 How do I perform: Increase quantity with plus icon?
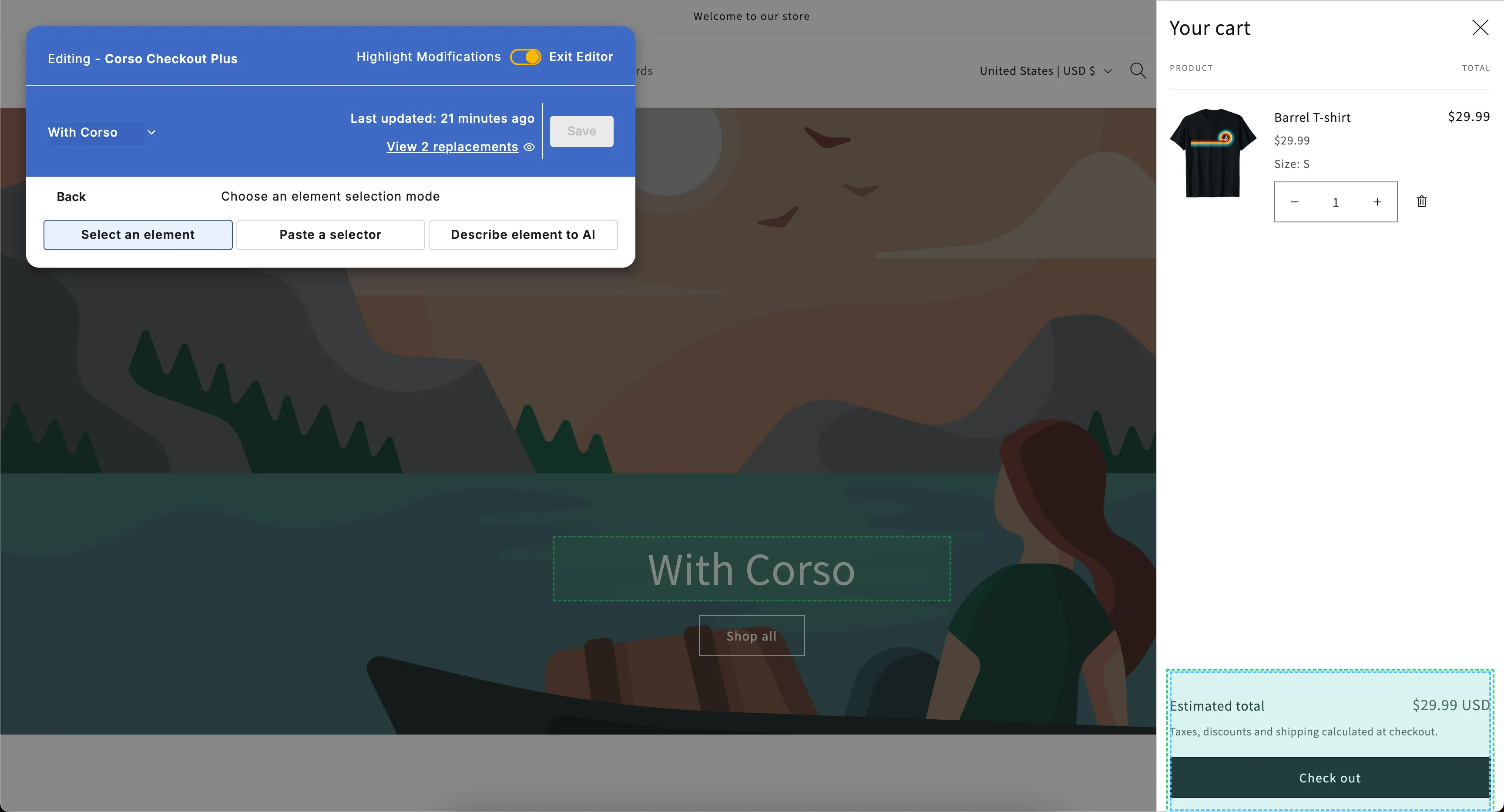pyautogui.click(x=1377, y=202)
